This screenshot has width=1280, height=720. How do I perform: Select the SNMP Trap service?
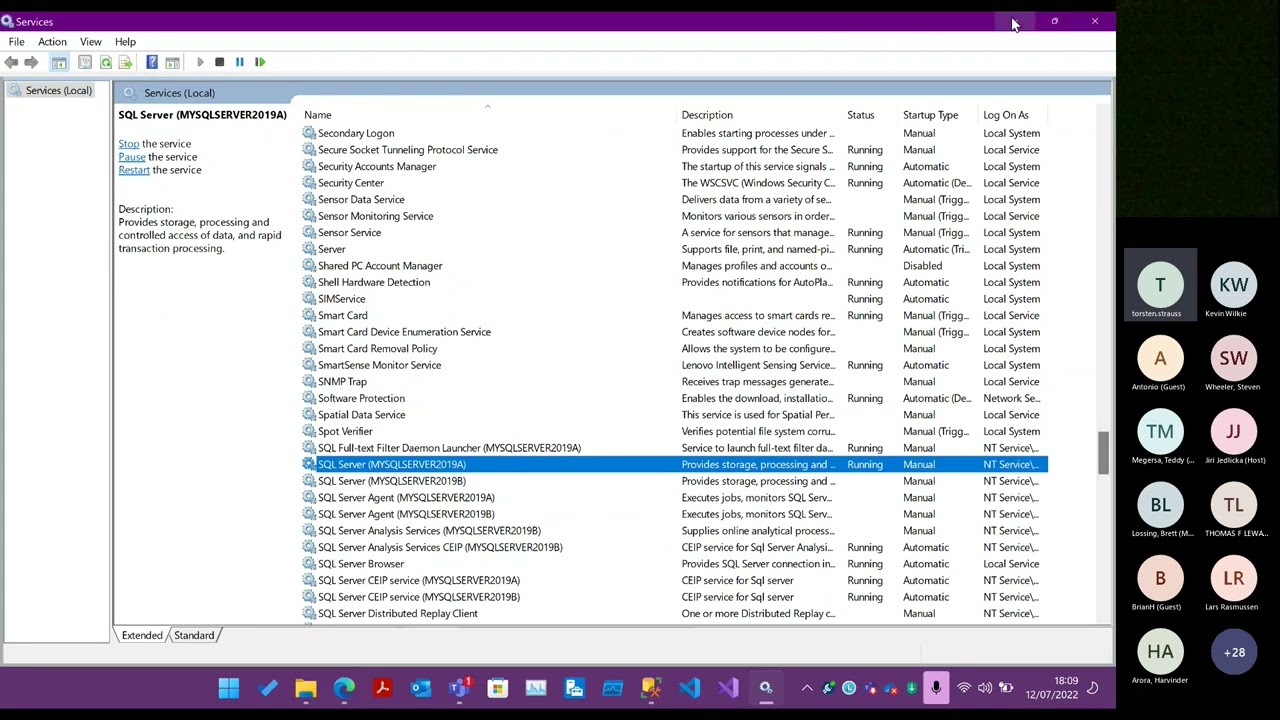point(675,382)
